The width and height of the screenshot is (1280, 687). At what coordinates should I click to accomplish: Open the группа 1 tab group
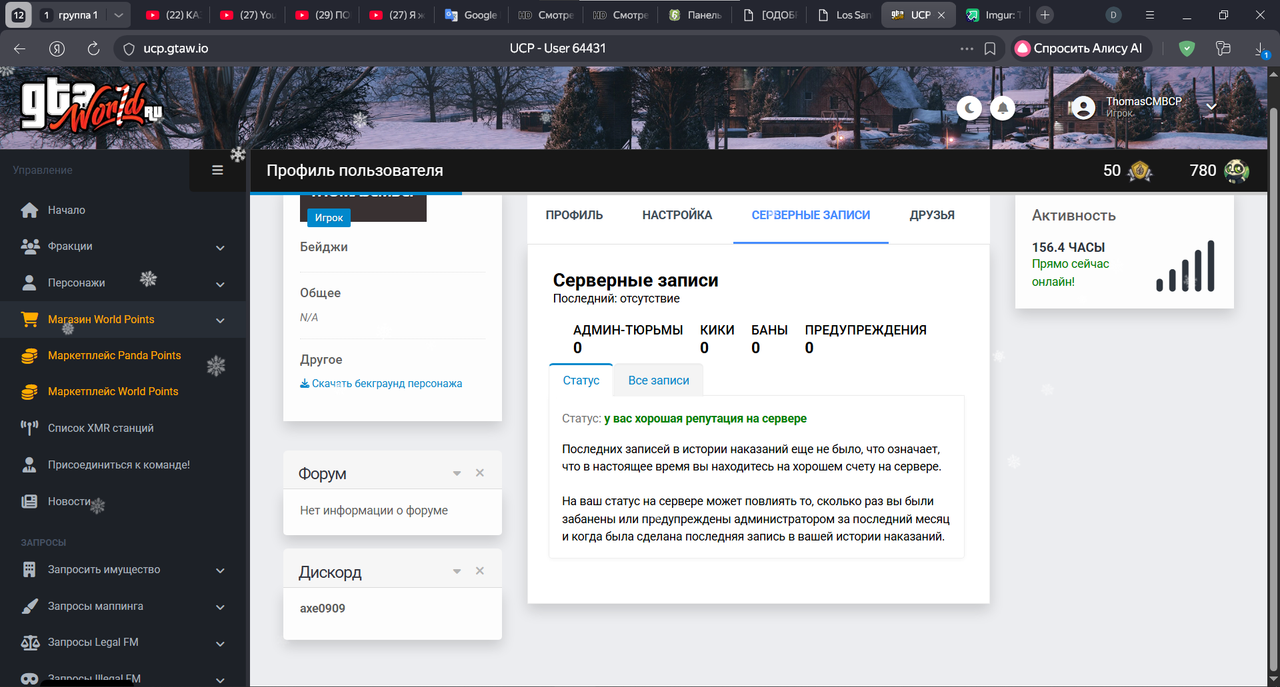coord(84,15)
